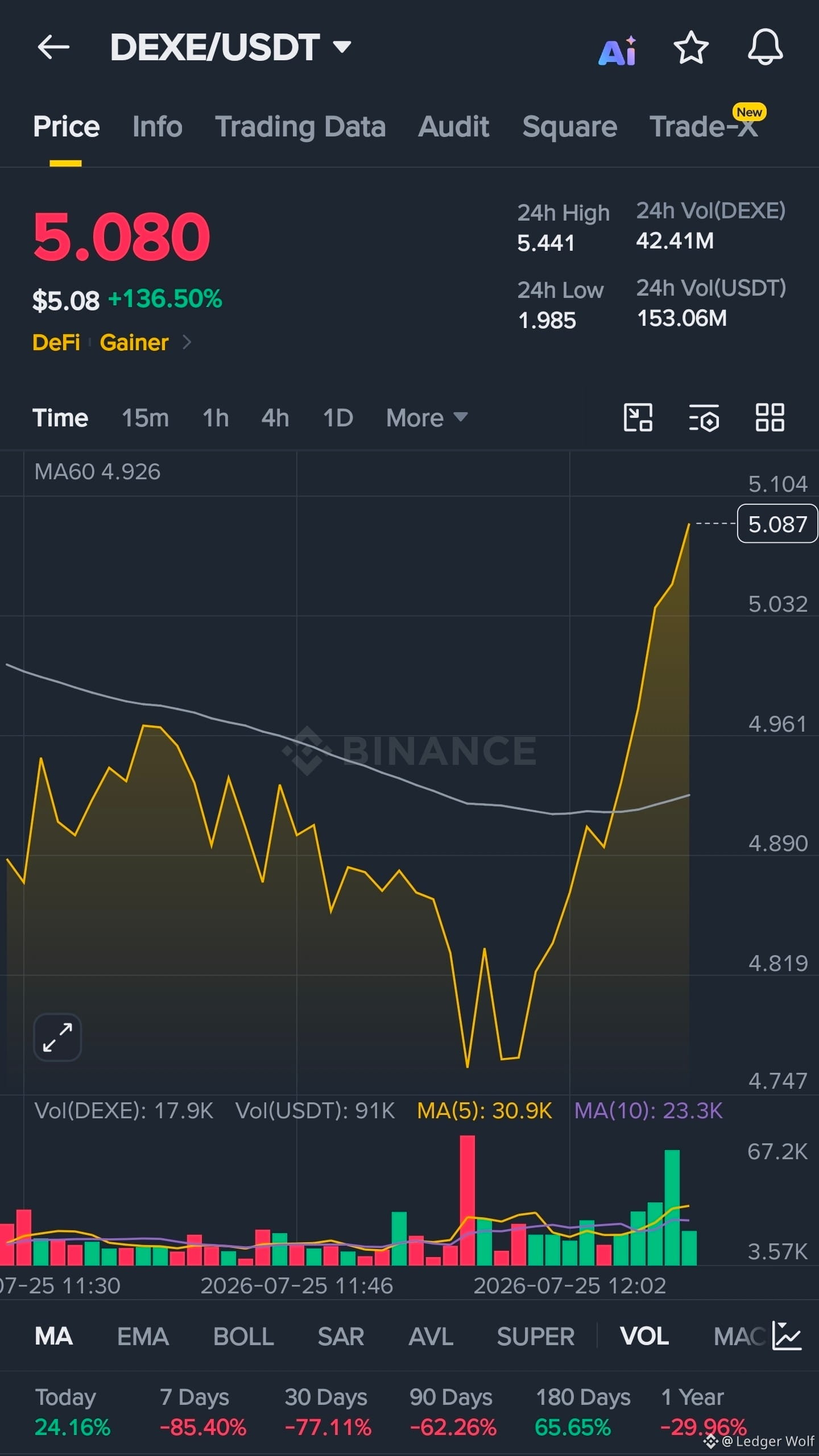Toggle the MAC indicator
Image resolution: width=819 pixels, height=1456 pixels.
[x=740, y=1336]
